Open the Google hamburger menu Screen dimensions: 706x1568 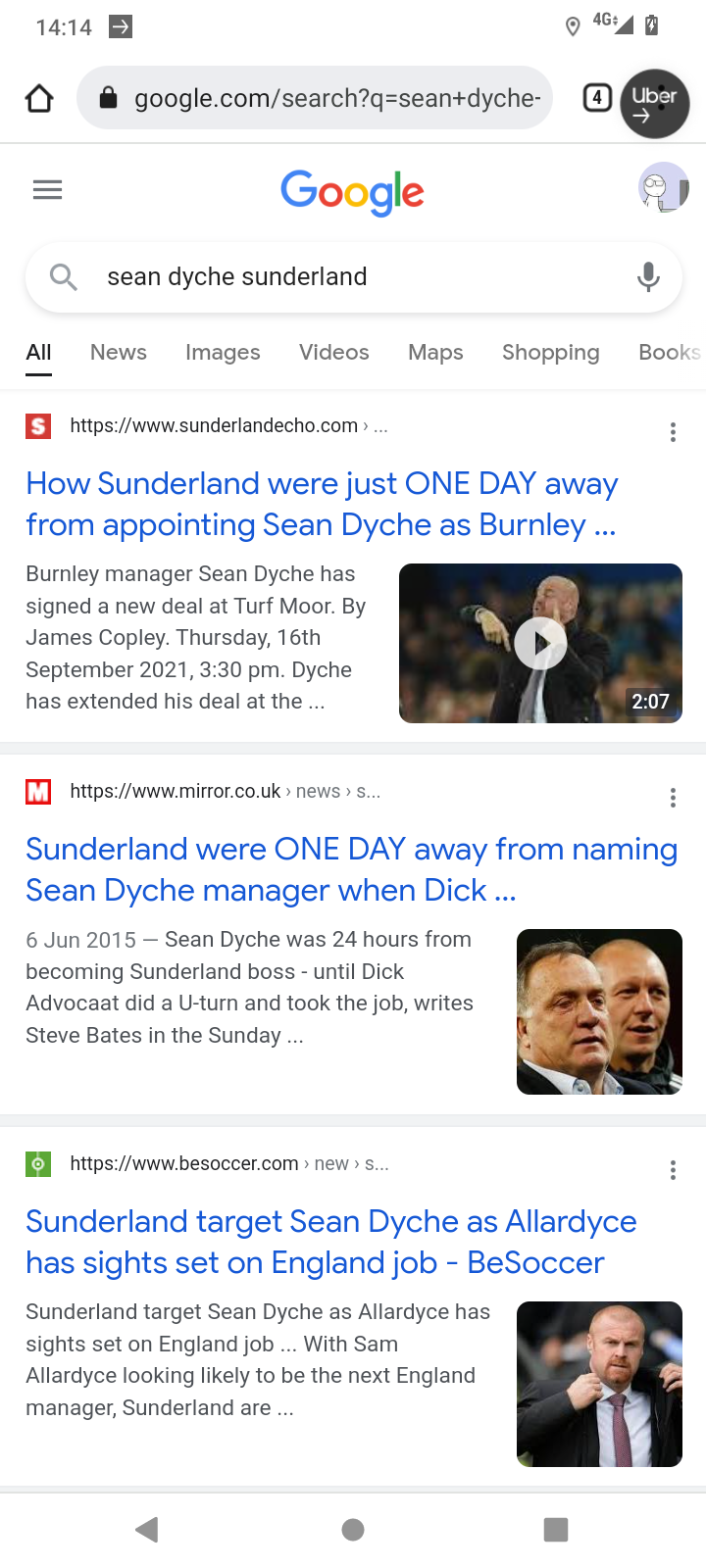pos(47,190)
